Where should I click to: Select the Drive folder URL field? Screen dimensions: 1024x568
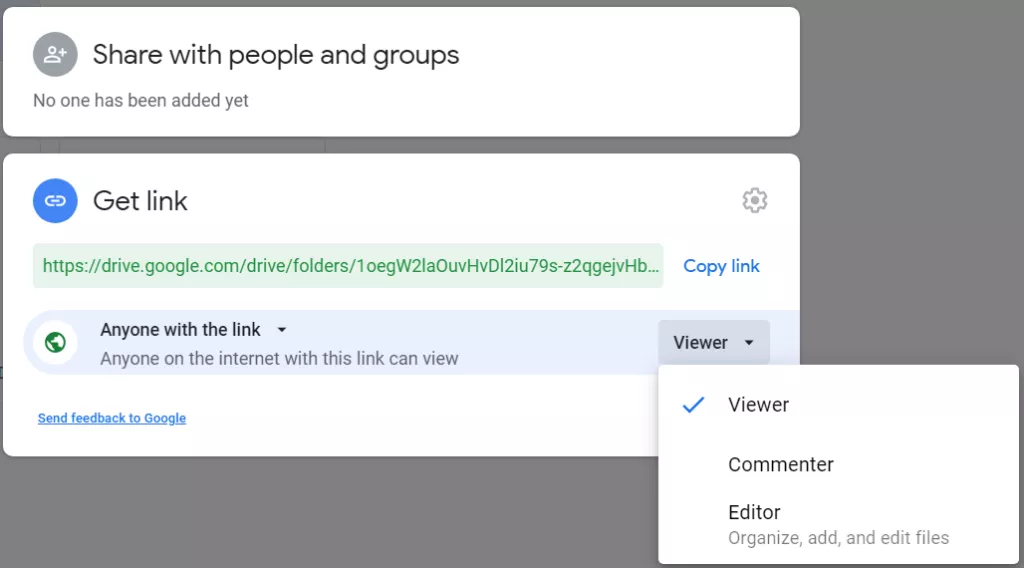pyautogui.click(x=348, y=266)
